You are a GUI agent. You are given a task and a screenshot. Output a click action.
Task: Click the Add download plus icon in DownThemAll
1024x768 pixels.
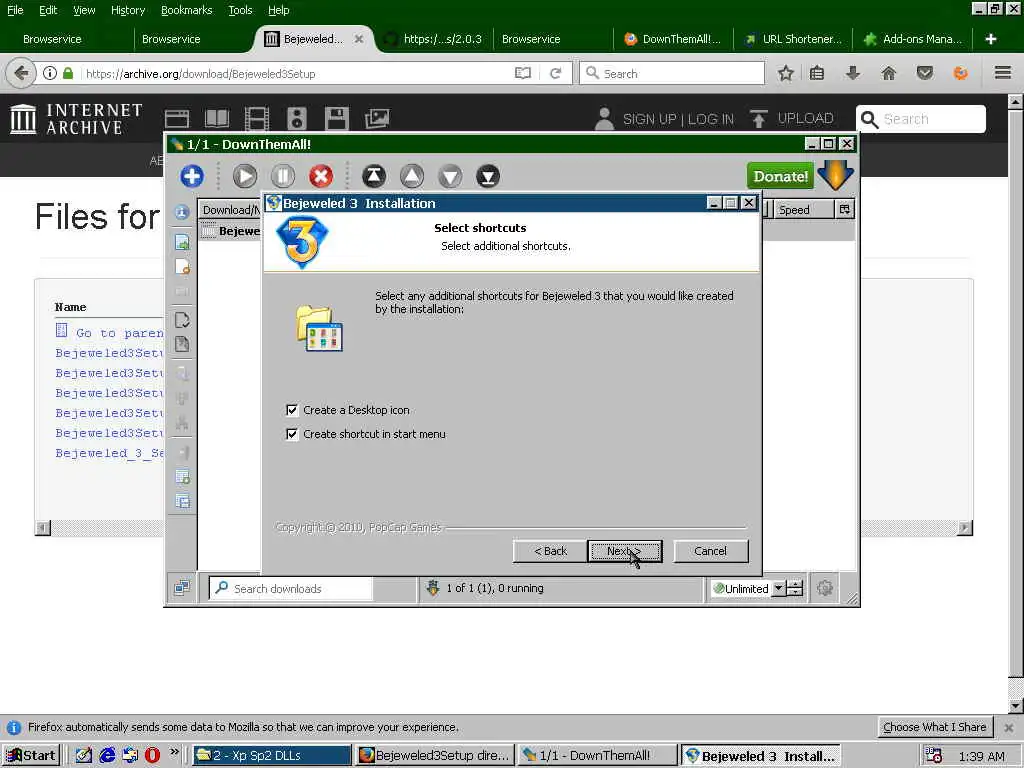[192, 176]
